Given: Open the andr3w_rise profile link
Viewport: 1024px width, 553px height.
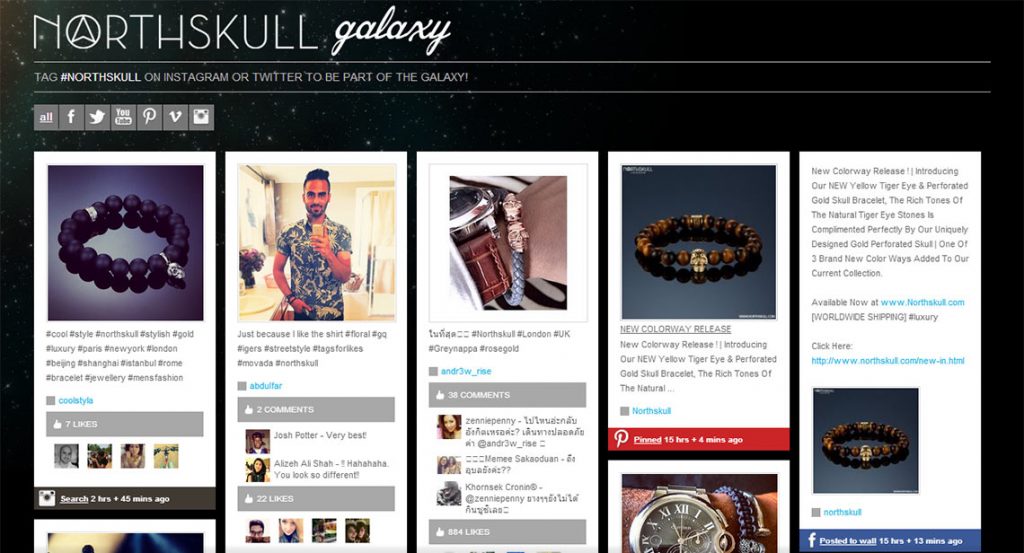Looking at the screenshot, I should (x=466, y=371).
